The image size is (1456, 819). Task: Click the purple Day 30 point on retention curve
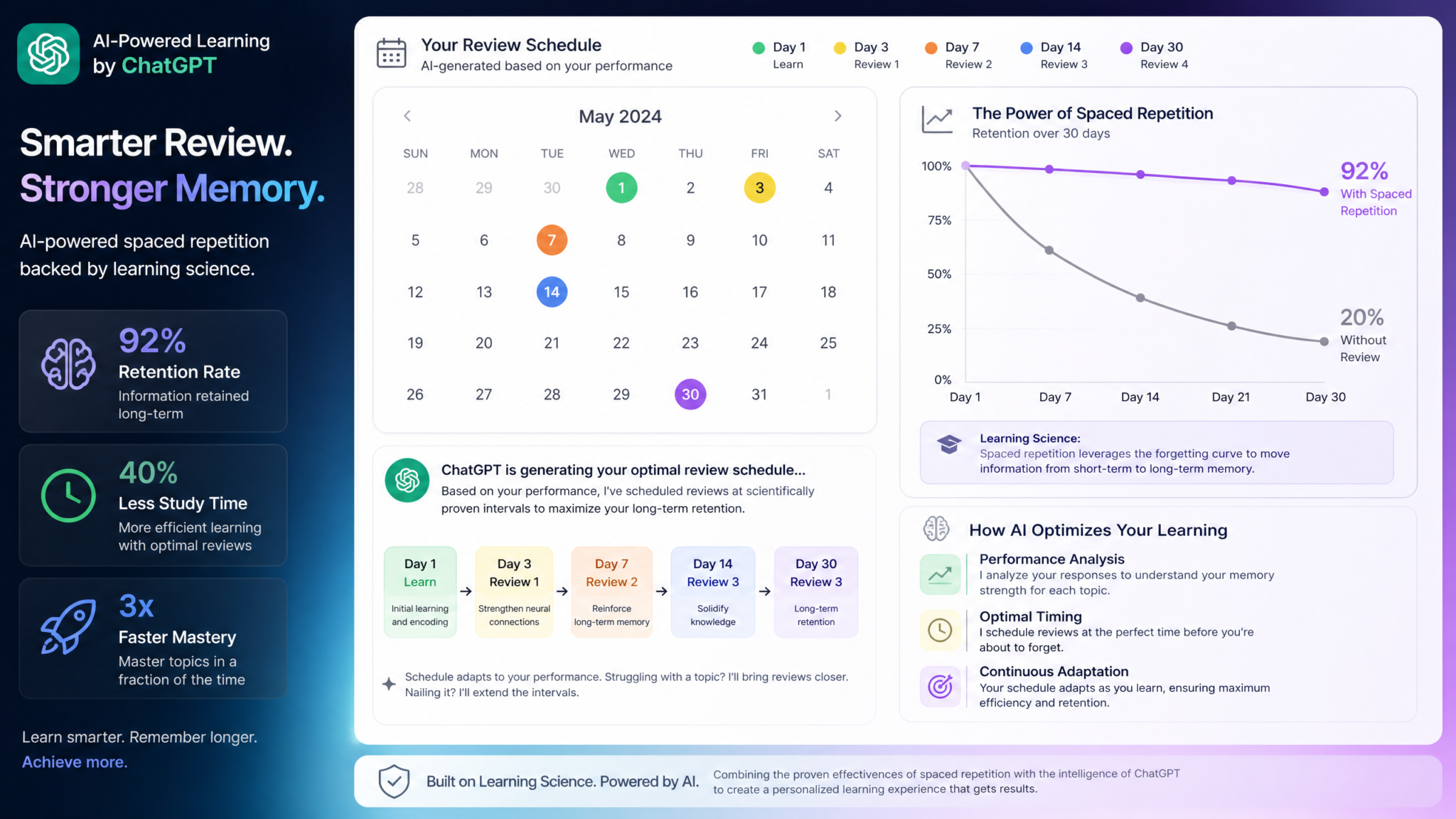click(x=1324, y=192)
